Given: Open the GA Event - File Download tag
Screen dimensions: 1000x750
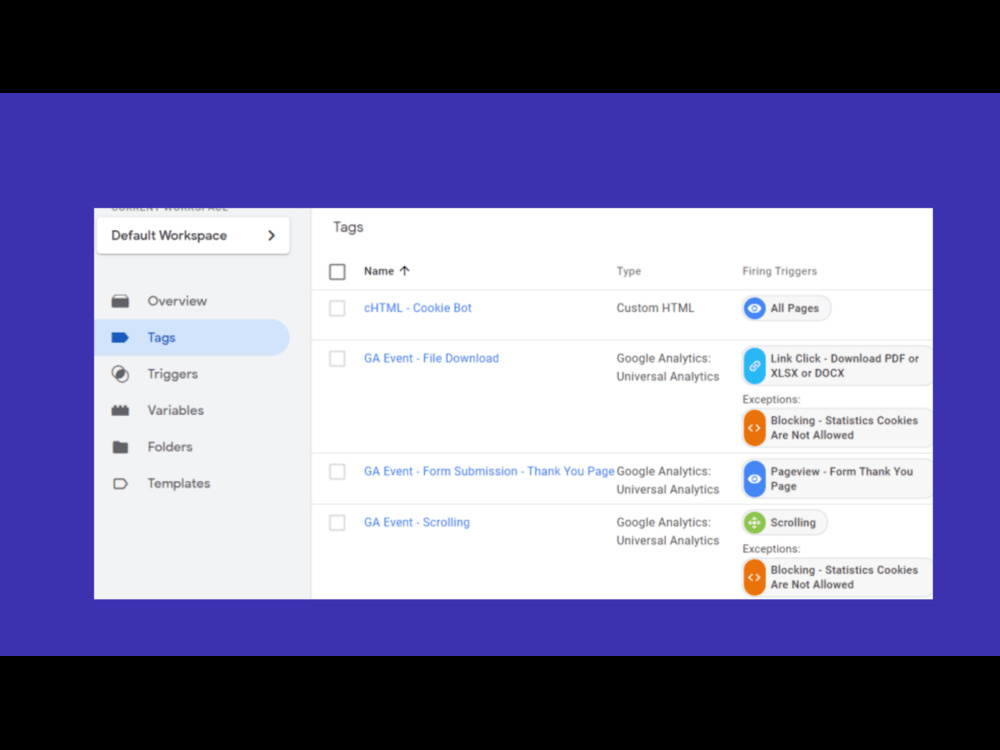Looking at the screenshot, I should click(431, 358).
